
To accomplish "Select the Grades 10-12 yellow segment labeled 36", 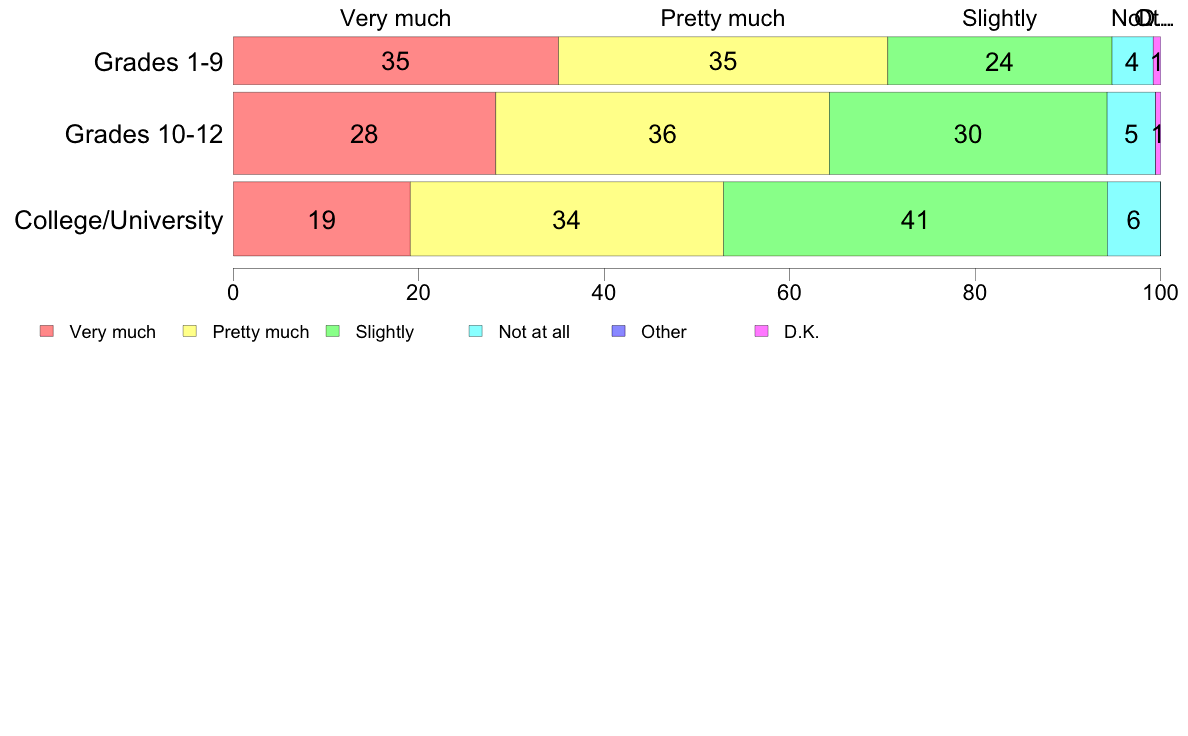I will coord(662,133).
